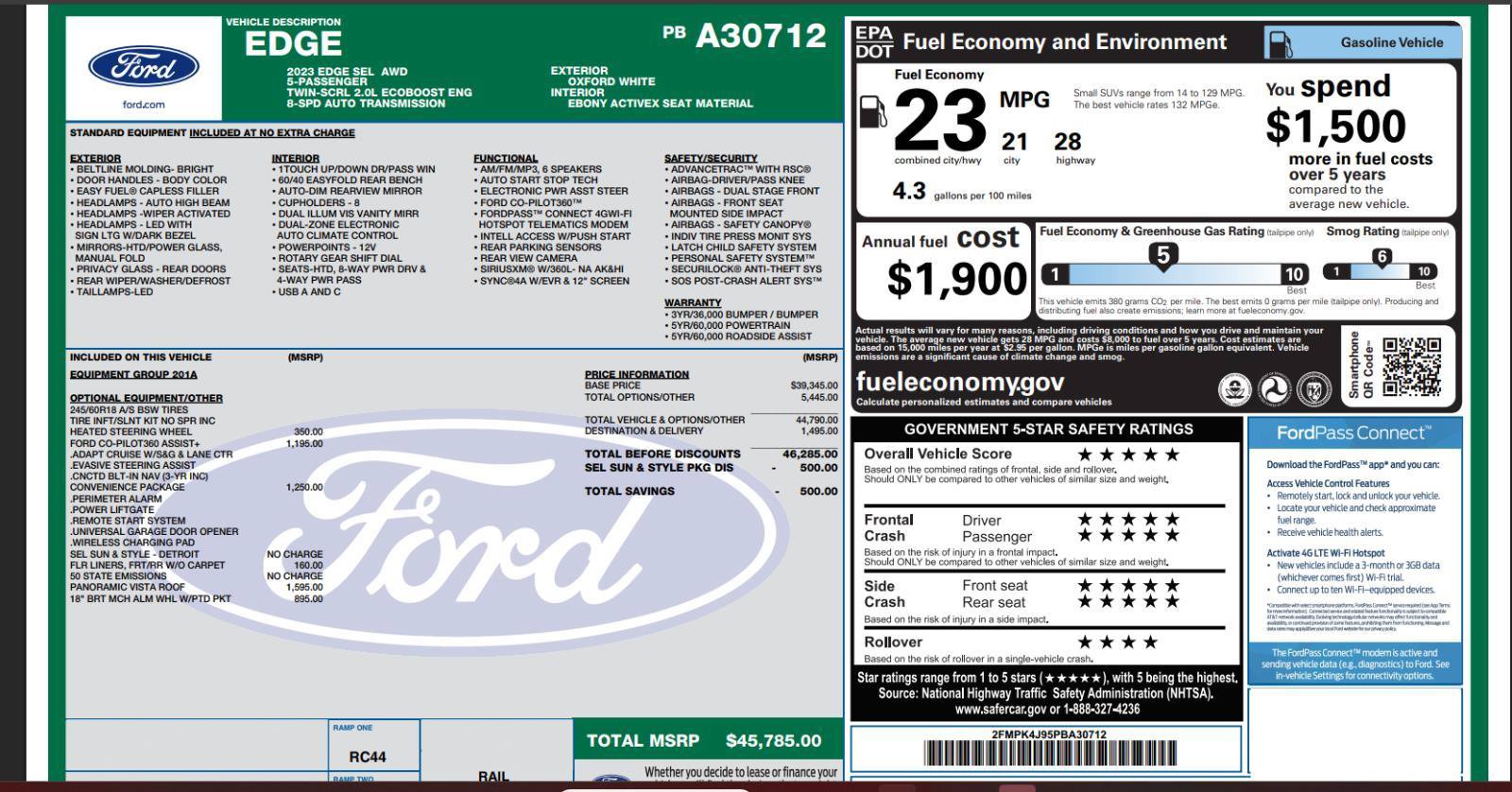Click GOVERNMENT 5-STAR SAFETY RATINGS header
Viewport: 1512px width, 792px height.
(x=1048, y=429)
